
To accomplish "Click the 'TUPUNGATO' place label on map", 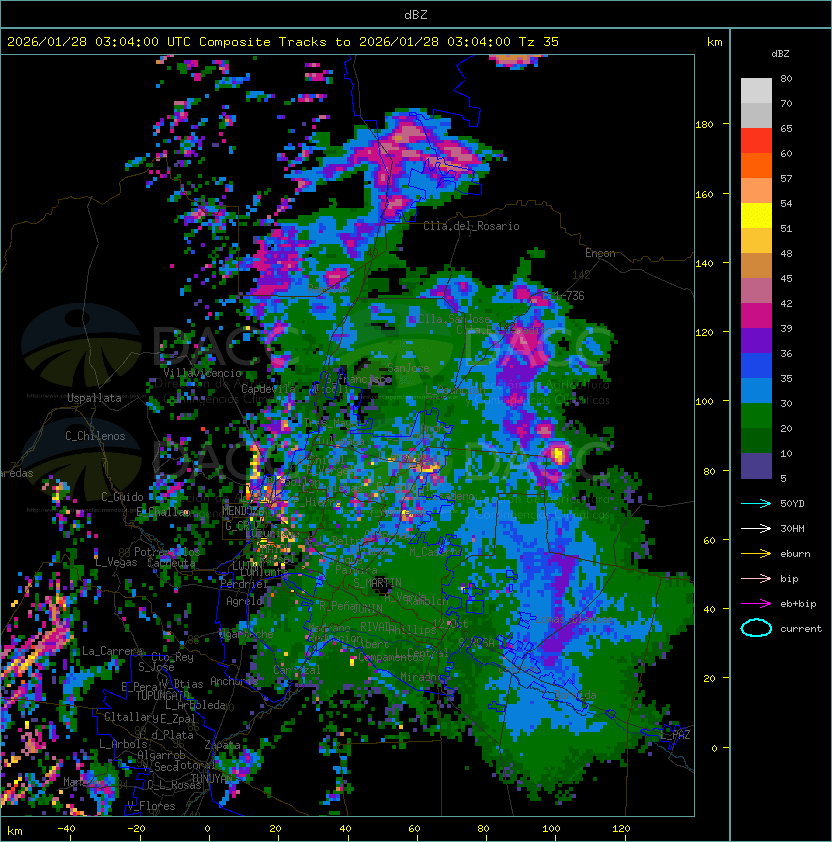I will pyautogui.click(x=161, y=695).
